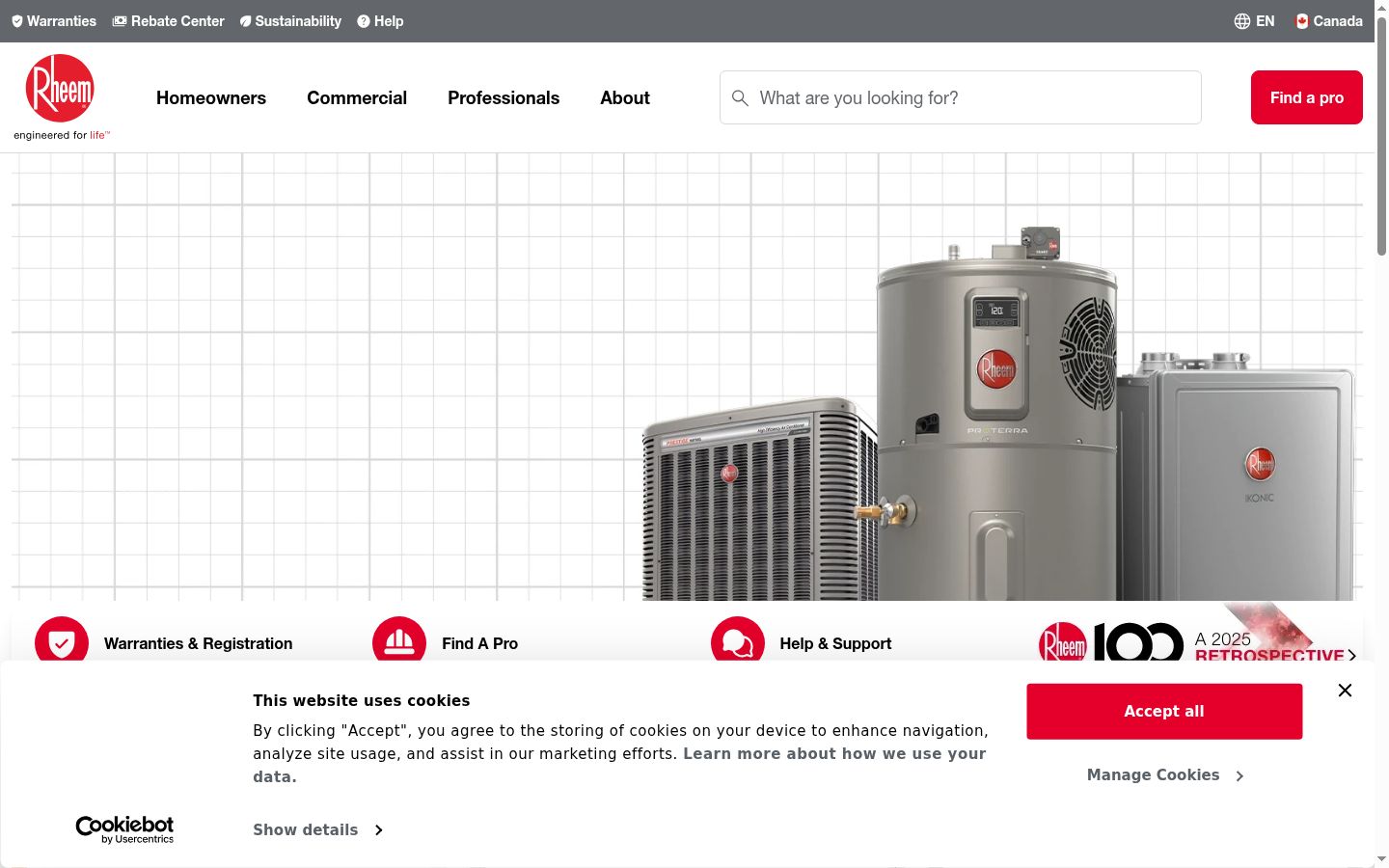
Task: Expand the Show details chevron
Action: [x=378, y=830]
